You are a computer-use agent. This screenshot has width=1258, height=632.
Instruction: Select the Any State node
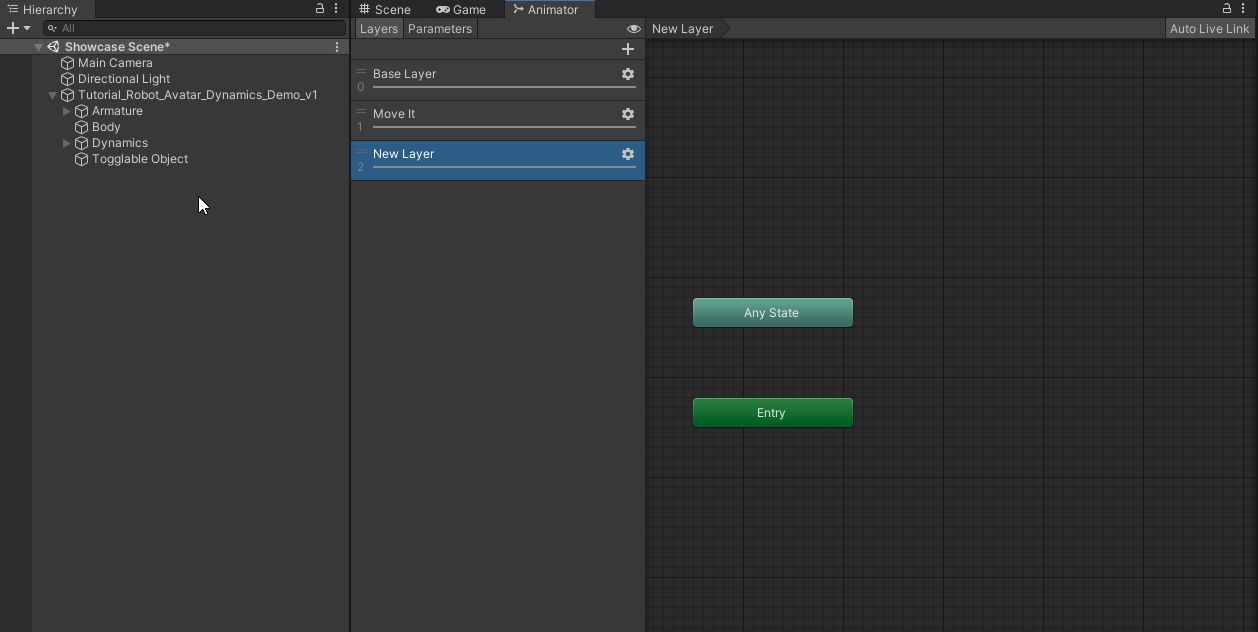coord(772,312)
